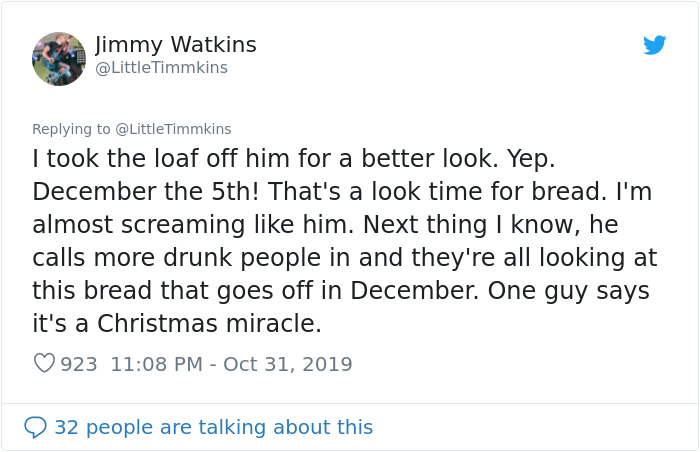
Task: Click the words "it's a Christmas miracle."
Action: point(175,323)
